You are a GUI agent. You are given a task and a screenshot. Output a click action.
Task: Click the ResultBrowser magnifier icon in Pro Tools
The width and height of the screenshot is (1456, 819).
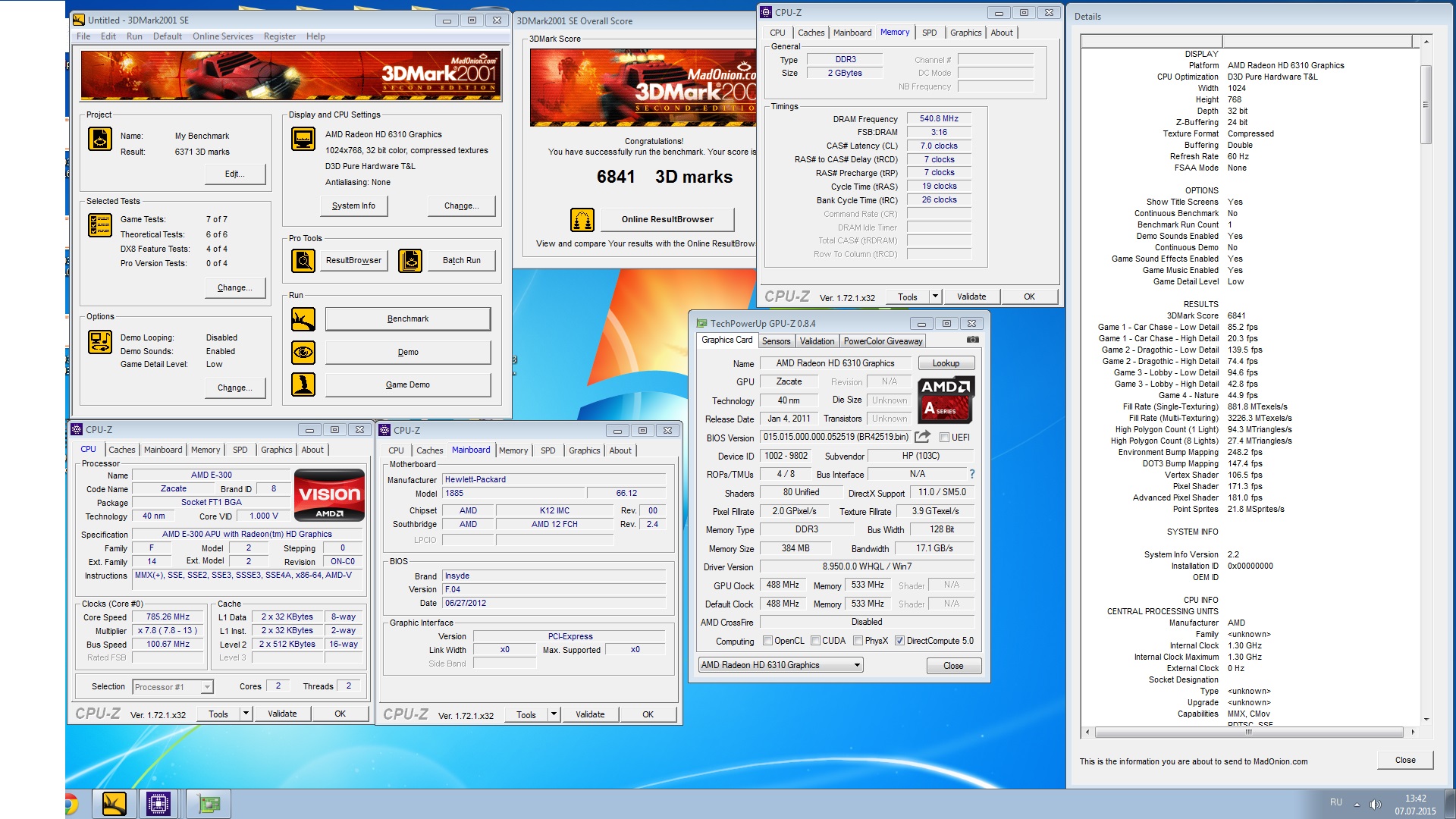[x=303, y=260]
